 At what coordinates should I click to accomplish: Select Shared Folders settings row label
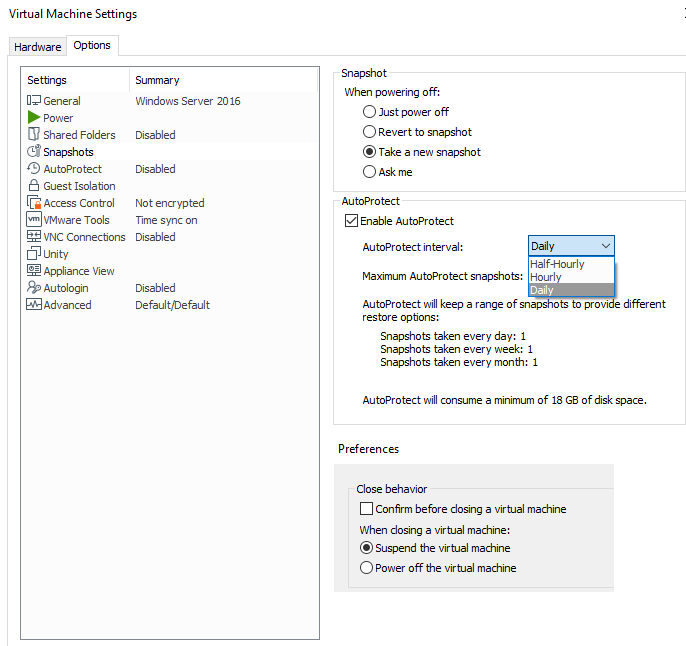click(x=79, y=135)
